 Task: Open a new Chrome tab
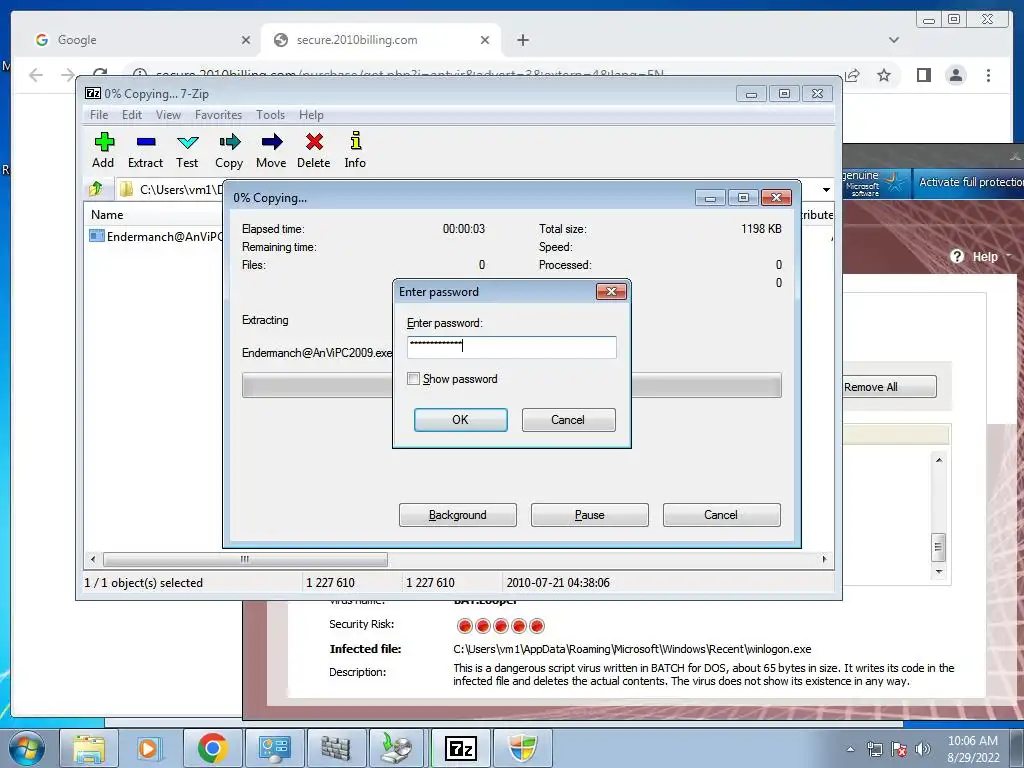pyautogui.click(x=522, y=40)
